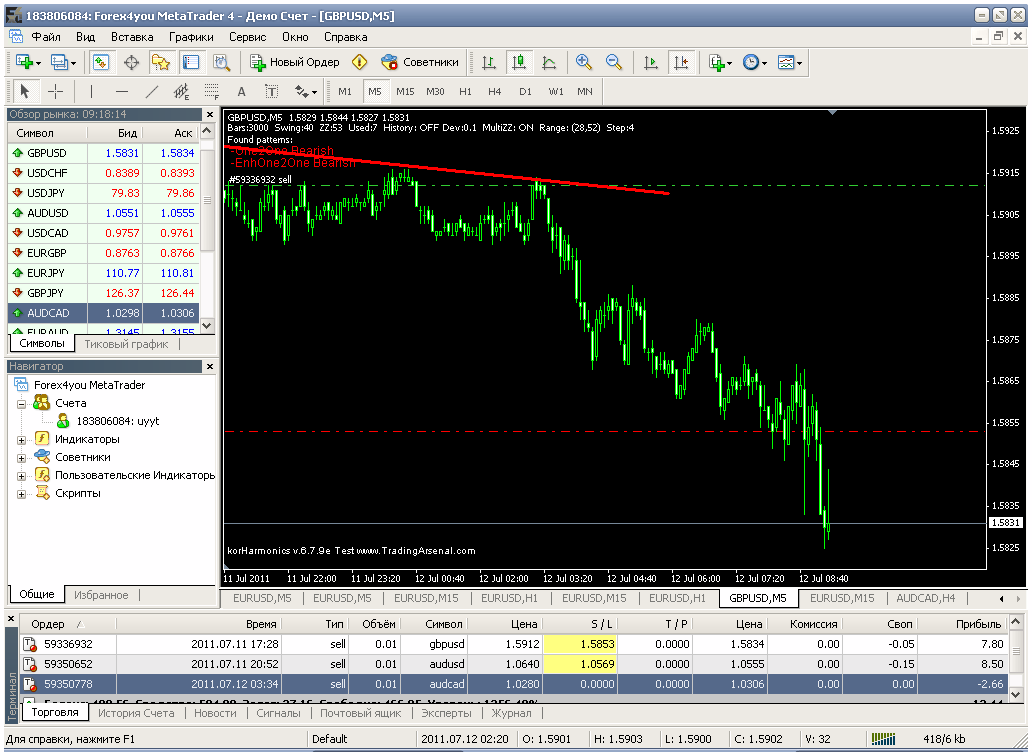Open the Сервис menu
Image resolution: width=1032 pixels, height=752 pixels.
(247, 37)
